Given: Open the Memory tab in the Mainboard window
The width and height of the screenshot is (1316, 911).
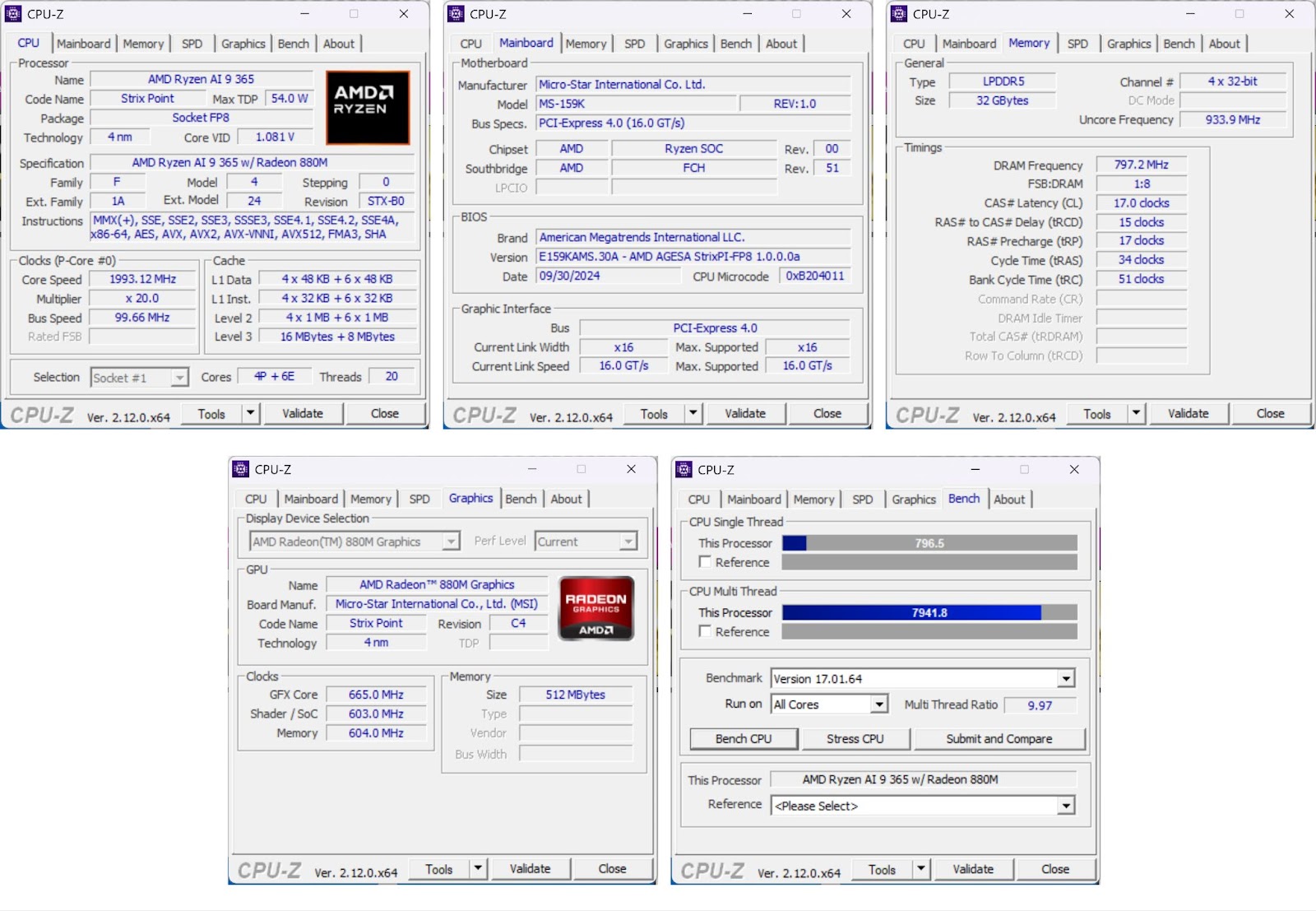Looking at the screenshot, I should tap(586, 44).
